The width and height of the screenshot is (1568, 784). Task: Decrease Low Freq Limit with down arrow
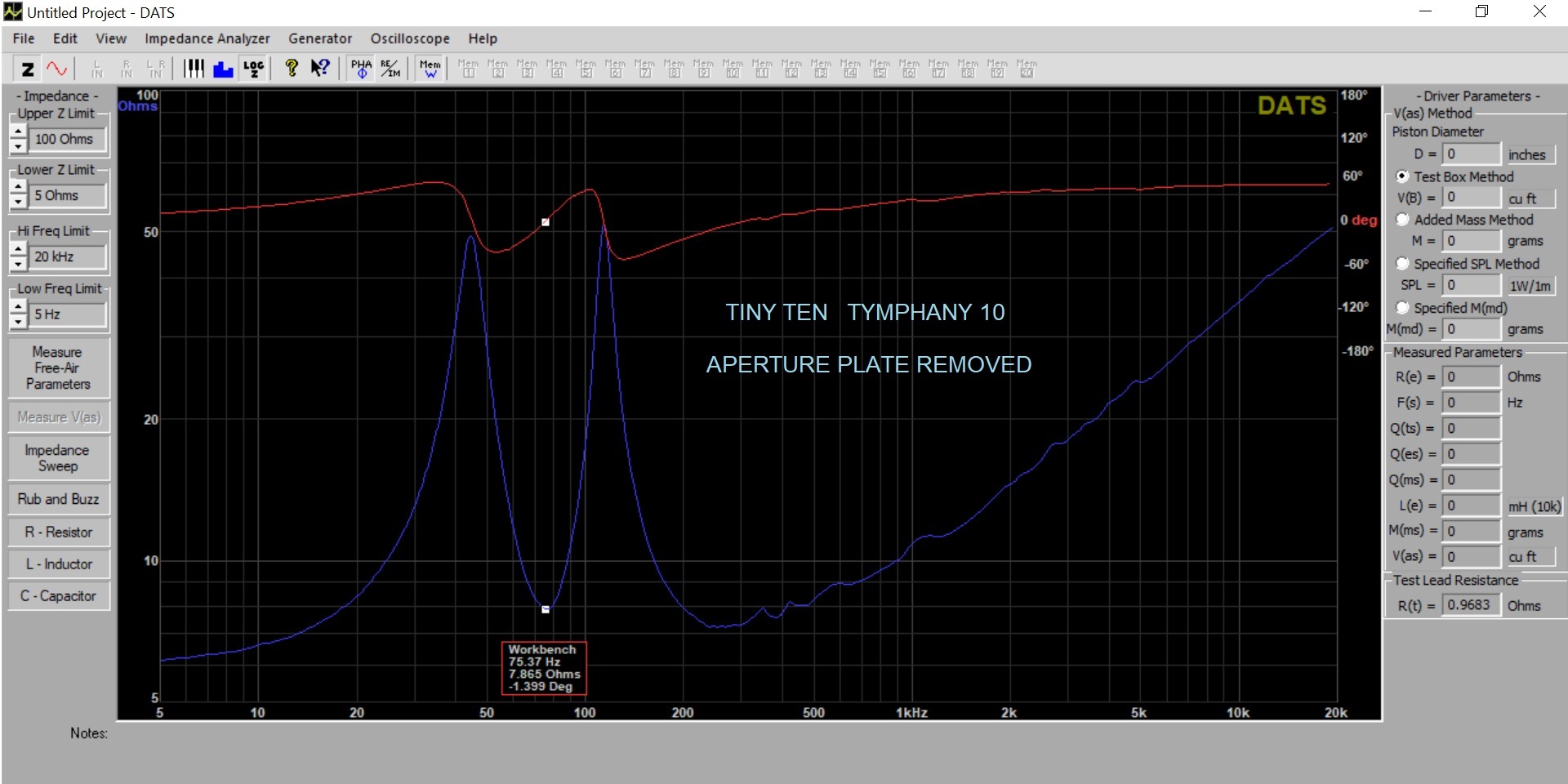coord(18,323)
